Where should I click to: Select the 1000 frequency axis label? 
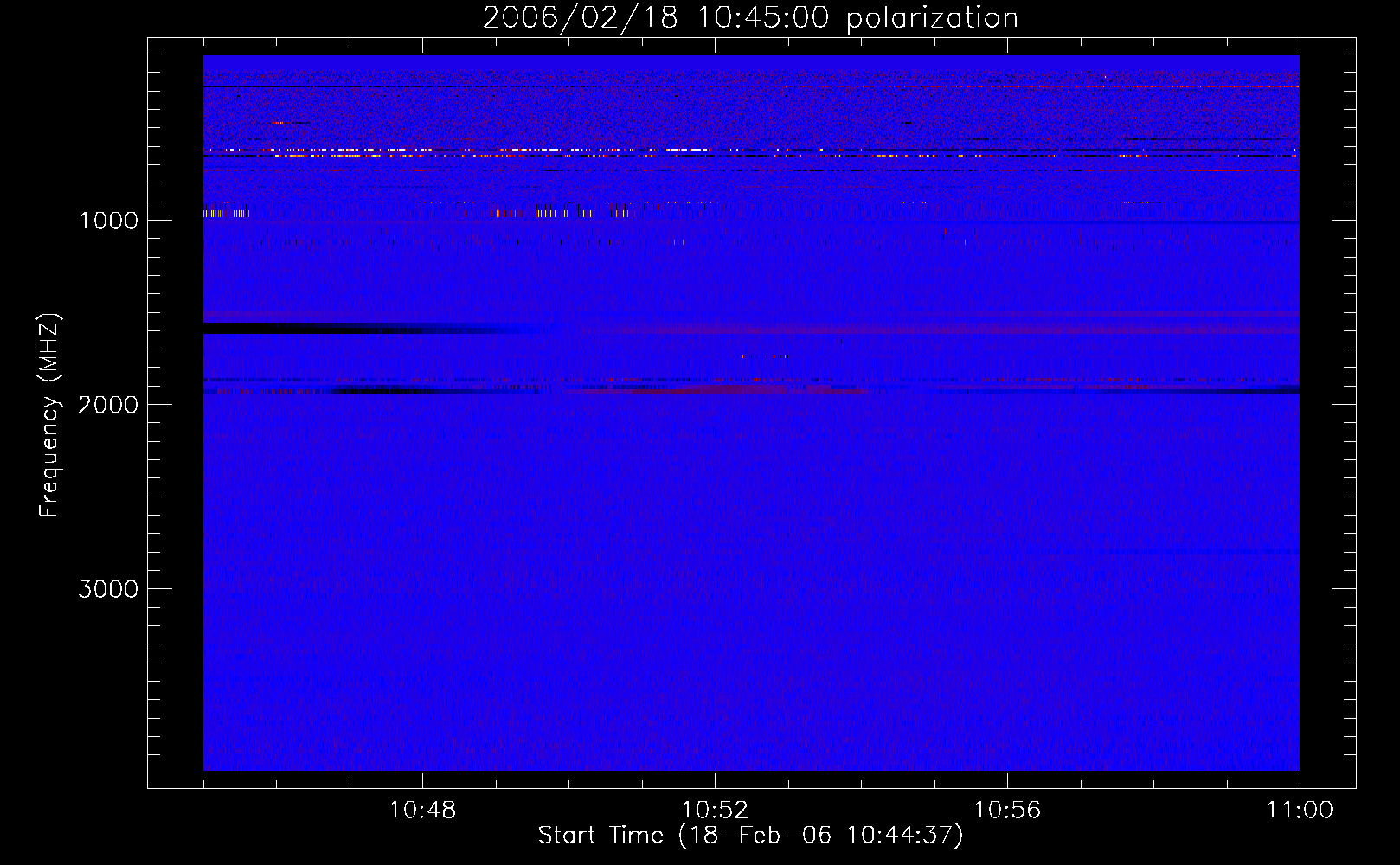[108, 221]
